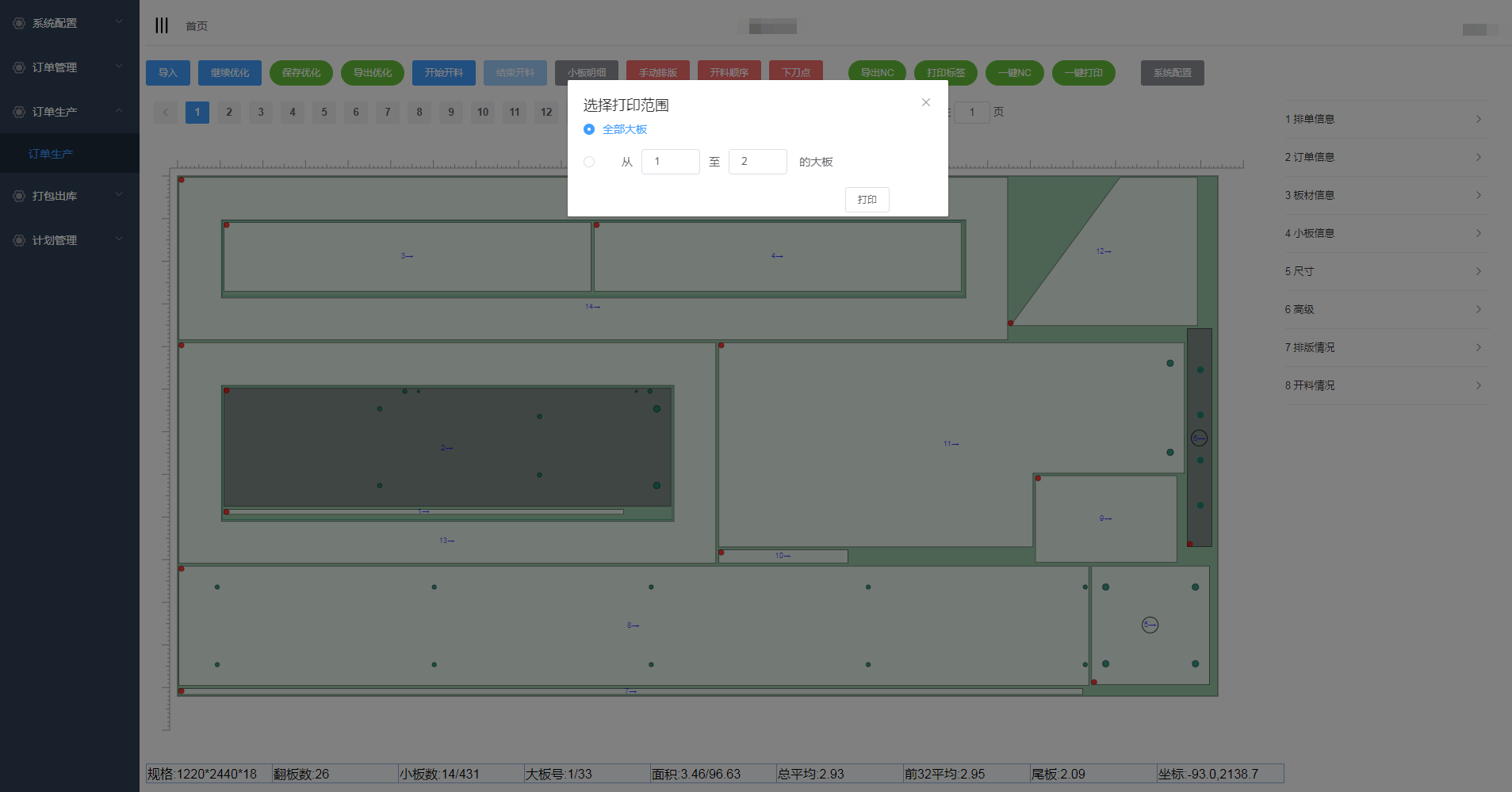Expand the 1 排单信息 panel
The width and height of the screenshot is (1512, 792).
(x=1386, y=119)
